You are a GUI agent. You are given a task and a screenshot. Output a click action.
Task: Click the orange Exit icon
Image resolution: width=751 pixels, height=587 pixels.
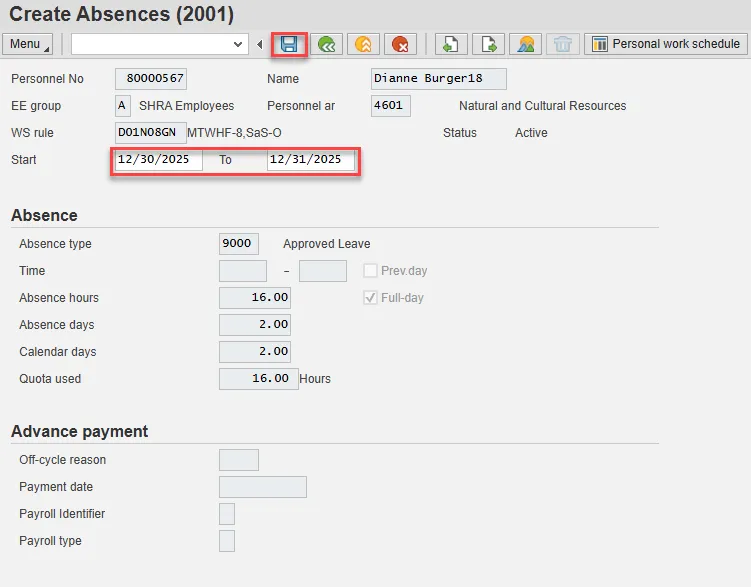click(363, 45)
